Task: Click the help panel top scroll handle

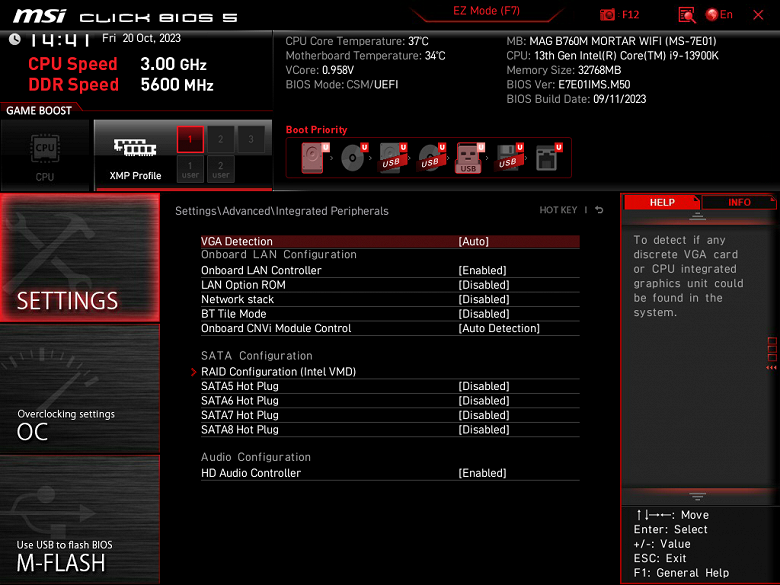Action: point(697,216)
